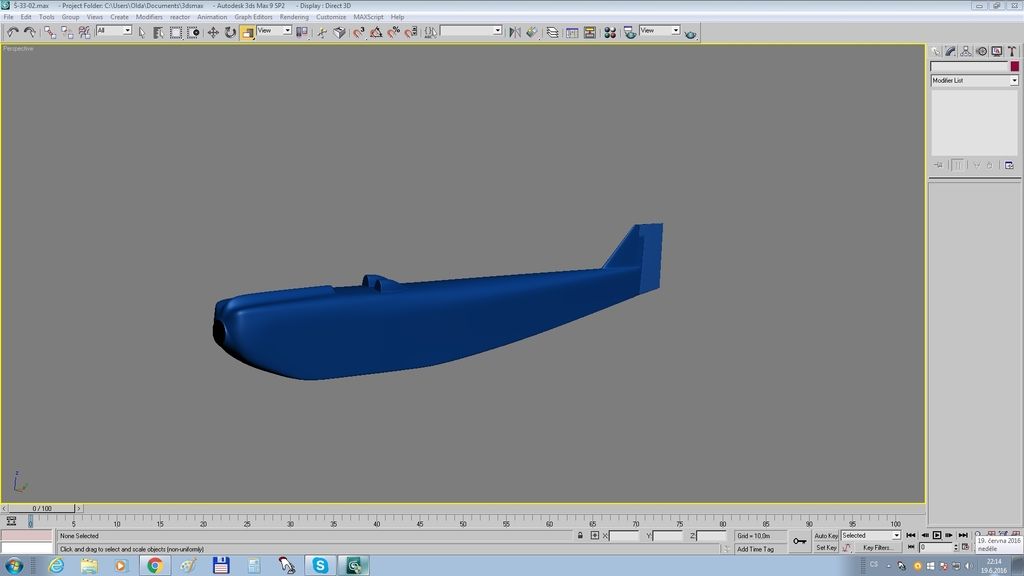The image size is (1024, 576).
Task: Launch Google Chrome from the taskbar
Action: [154, 566]
